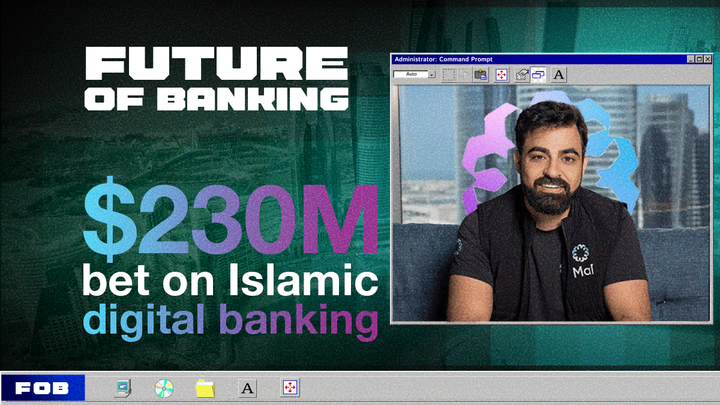
Task: Click the Administrator: Command Prompt title bar
Action: (551, 59)
